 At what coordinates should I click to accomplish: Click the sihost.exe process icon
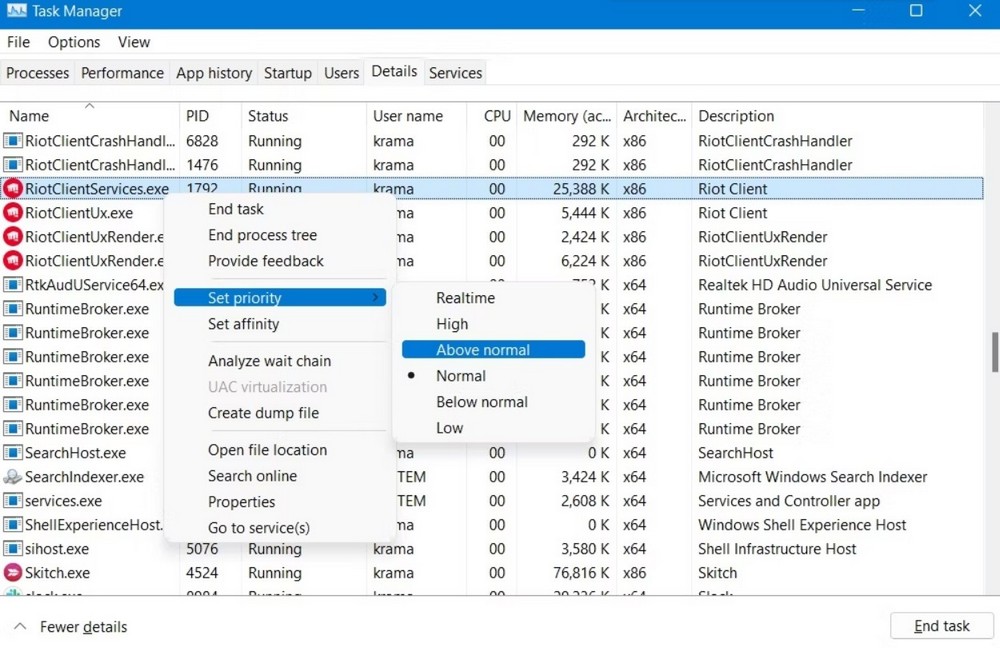tap(13, 549)
